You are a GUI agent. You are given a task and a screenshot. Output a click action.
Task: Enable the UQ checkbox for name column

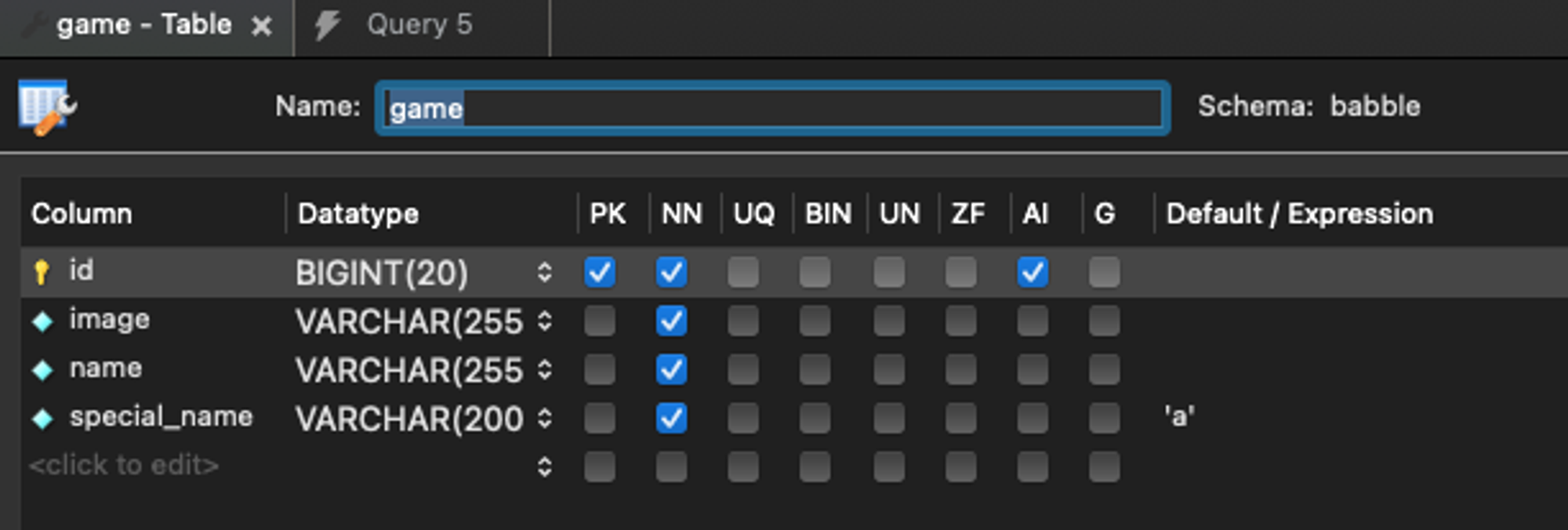pyautogui.click(x=742, y=369)
